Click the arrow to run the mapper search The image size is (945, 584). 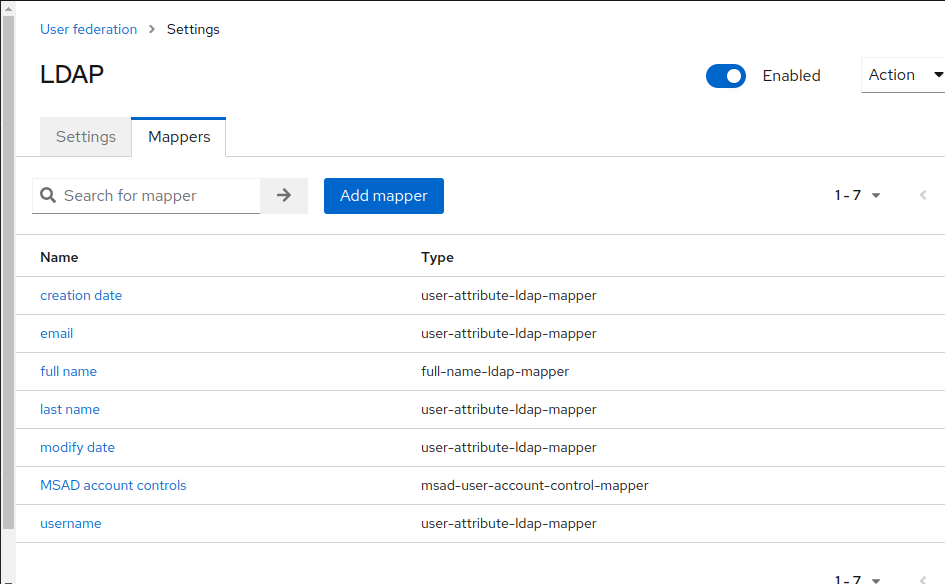283,195
